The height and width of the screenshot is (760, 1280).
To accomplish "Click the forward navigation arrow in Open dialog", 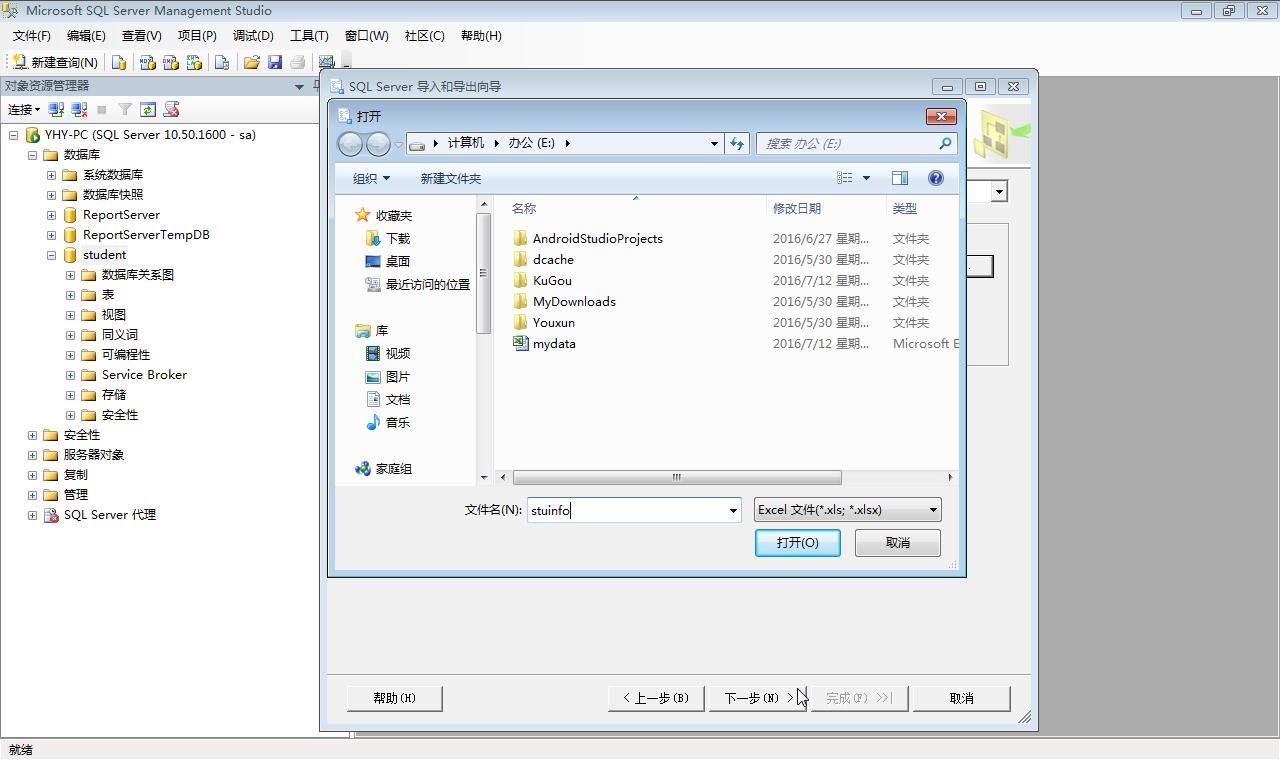I will [x=378, y=144].
